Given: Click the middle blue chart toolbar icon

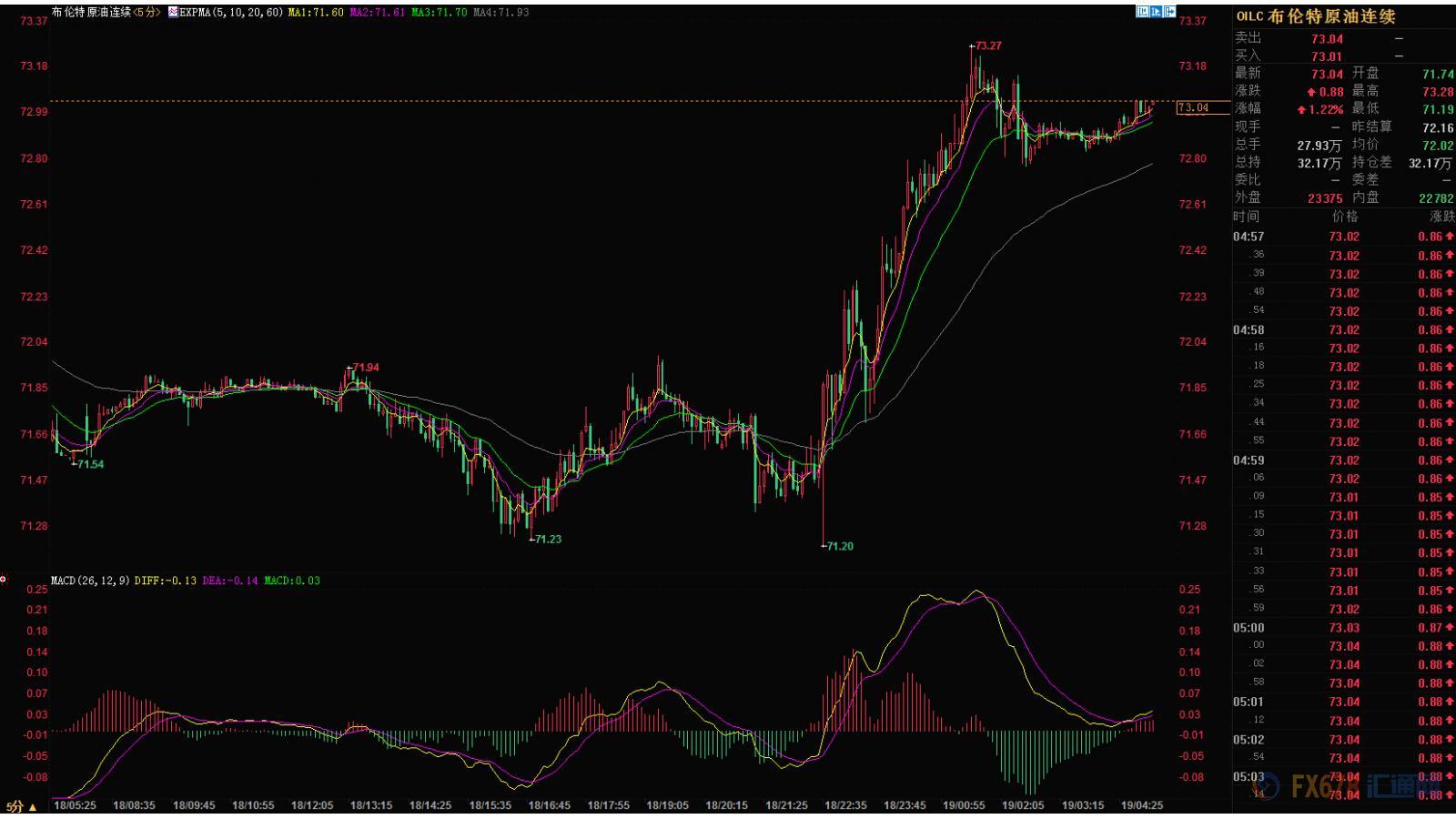Looking at the screenshot, I should [x=1156, y=12].
